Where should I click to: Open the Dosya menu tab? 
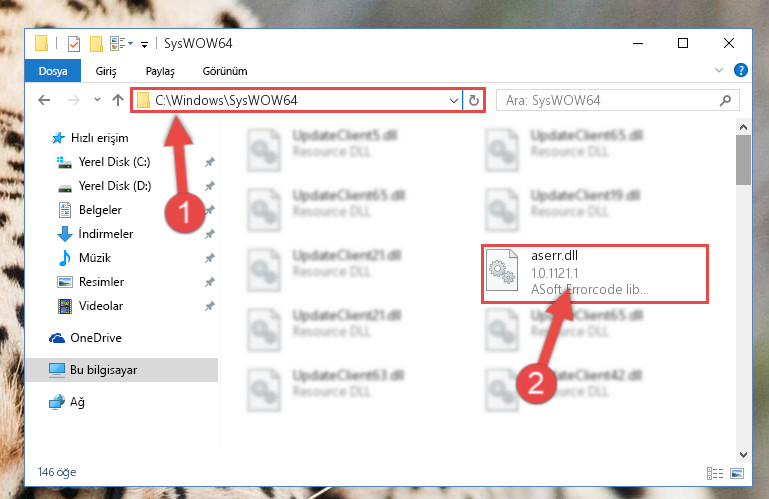(x=53, y=71)
